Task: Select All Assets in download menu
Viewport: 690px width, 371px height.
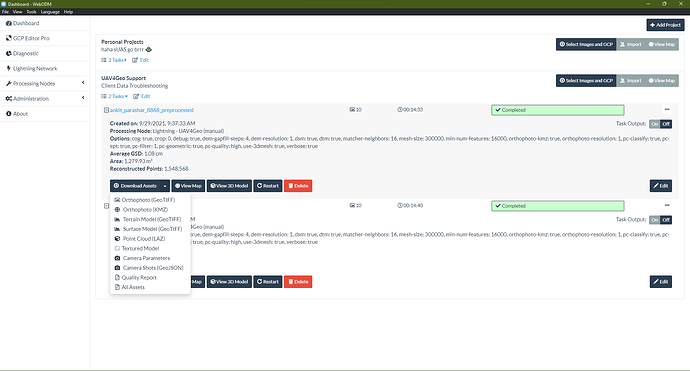Action: tap(150, 287)
